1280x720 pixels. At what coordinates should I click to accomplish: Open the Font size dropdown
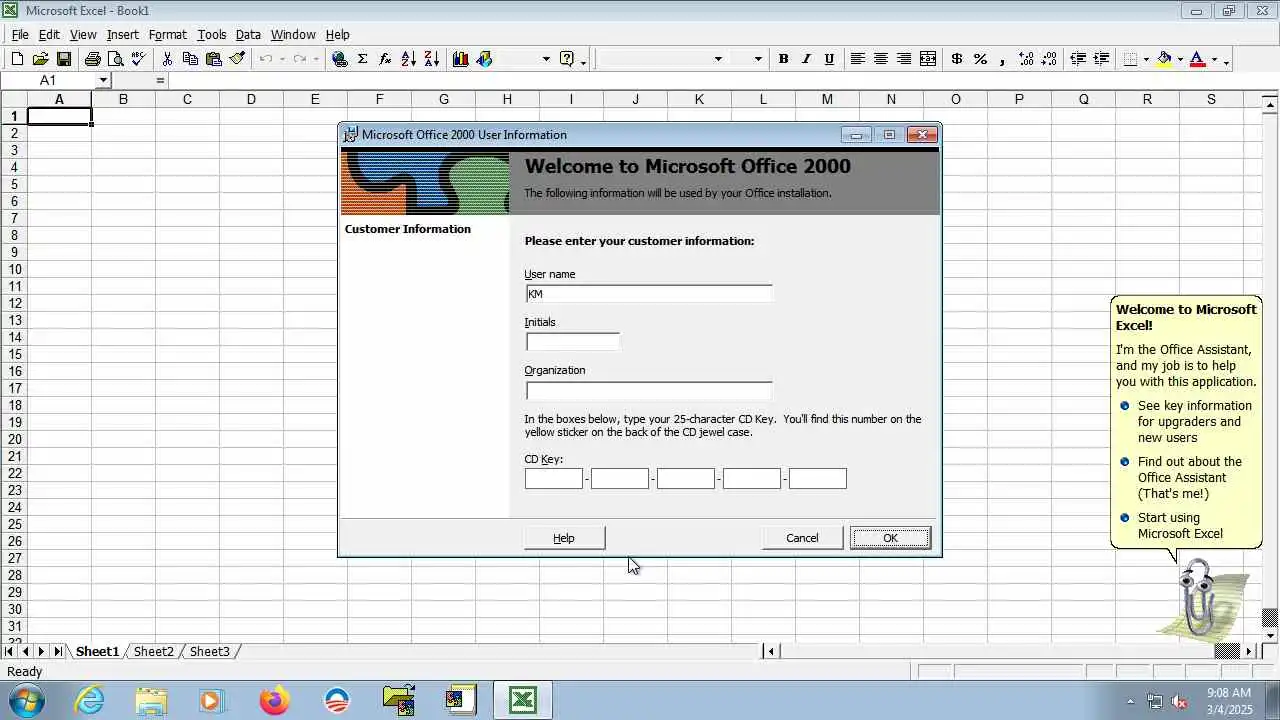click(x=757, y=59)
